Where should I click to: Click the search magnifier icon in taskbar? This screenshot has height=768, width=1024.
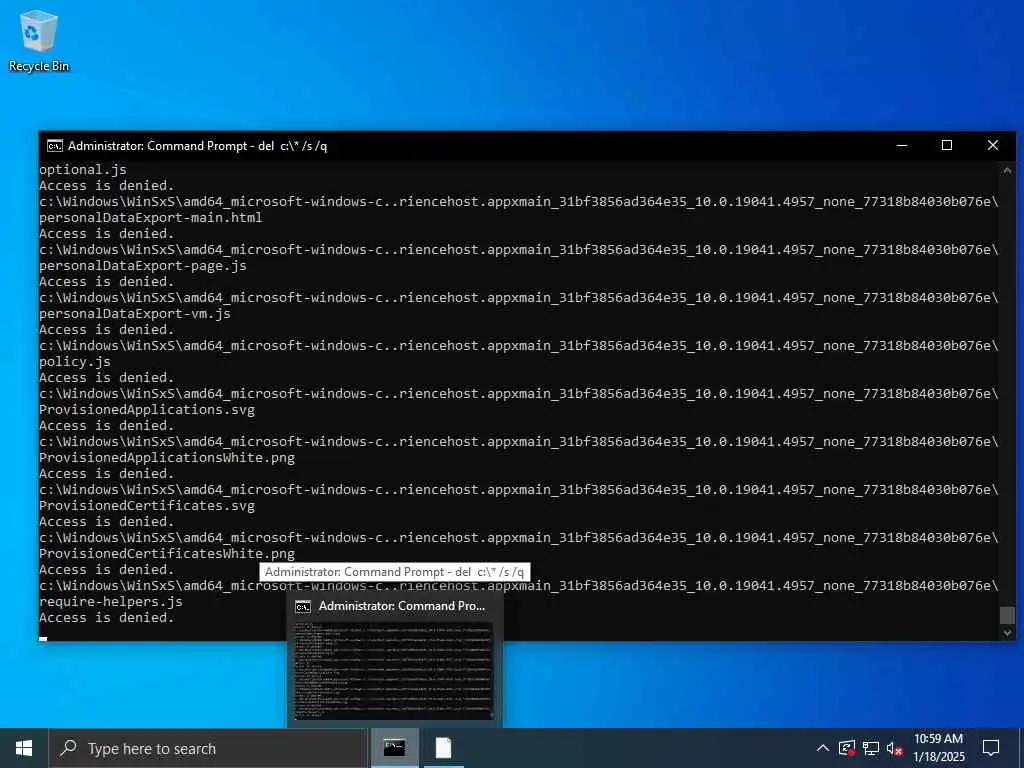[68, 748]
